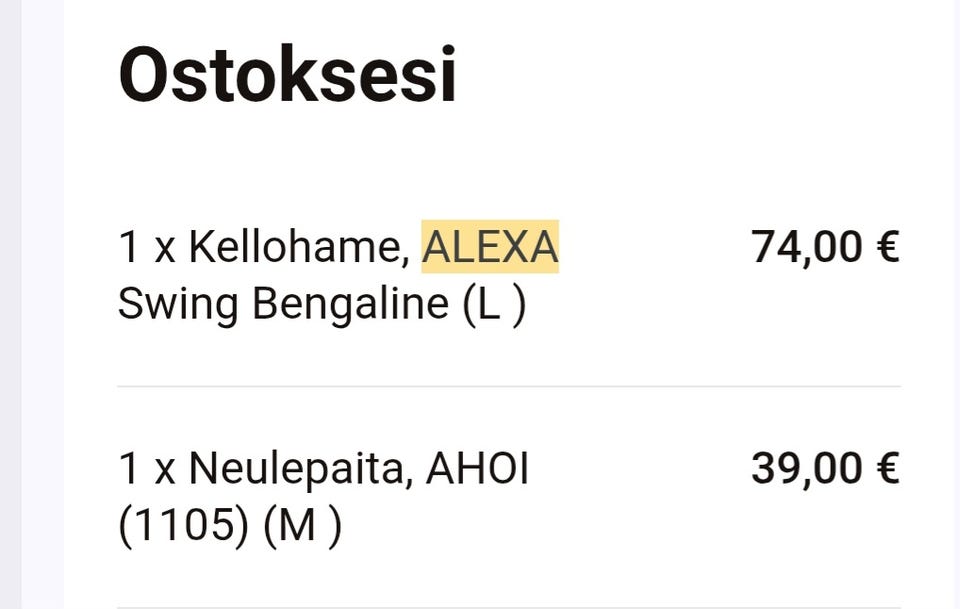Click the (1105) product code
Image resolution: width=960 pixels, height=609 pixels.
[x=183, y=526]
